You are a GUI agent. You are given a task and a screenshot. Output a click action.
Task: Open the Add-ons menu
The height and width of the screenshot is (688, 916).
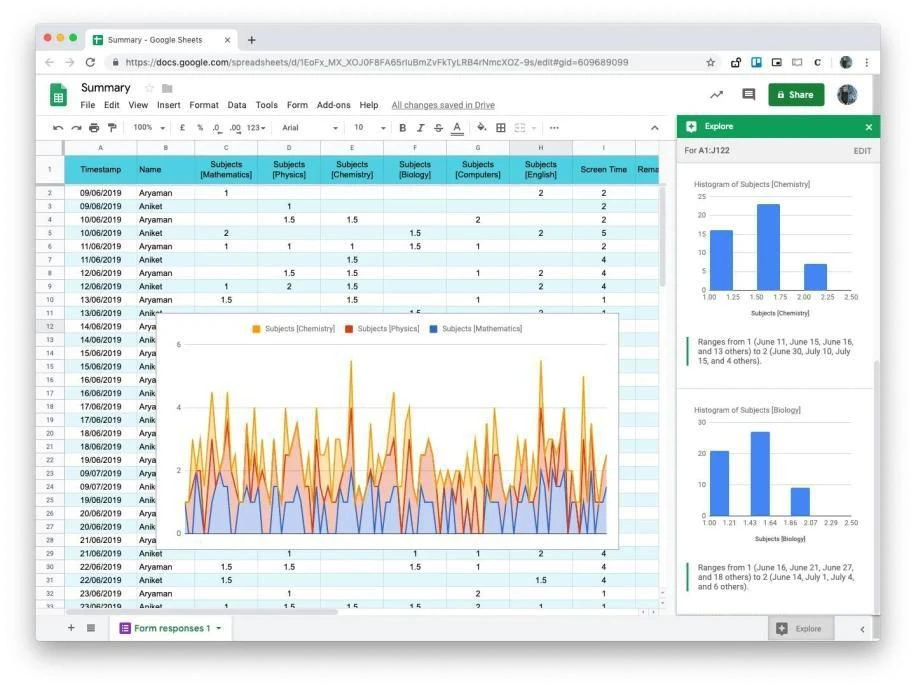pos(334,105)
